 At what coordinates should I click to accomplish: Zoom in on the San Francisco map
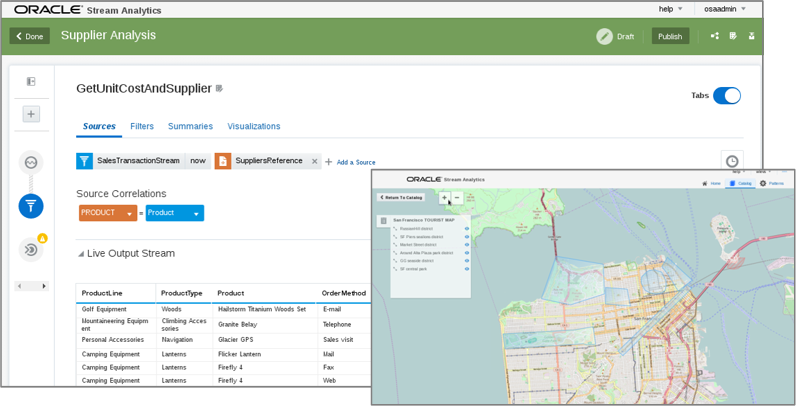click(444, 198)
